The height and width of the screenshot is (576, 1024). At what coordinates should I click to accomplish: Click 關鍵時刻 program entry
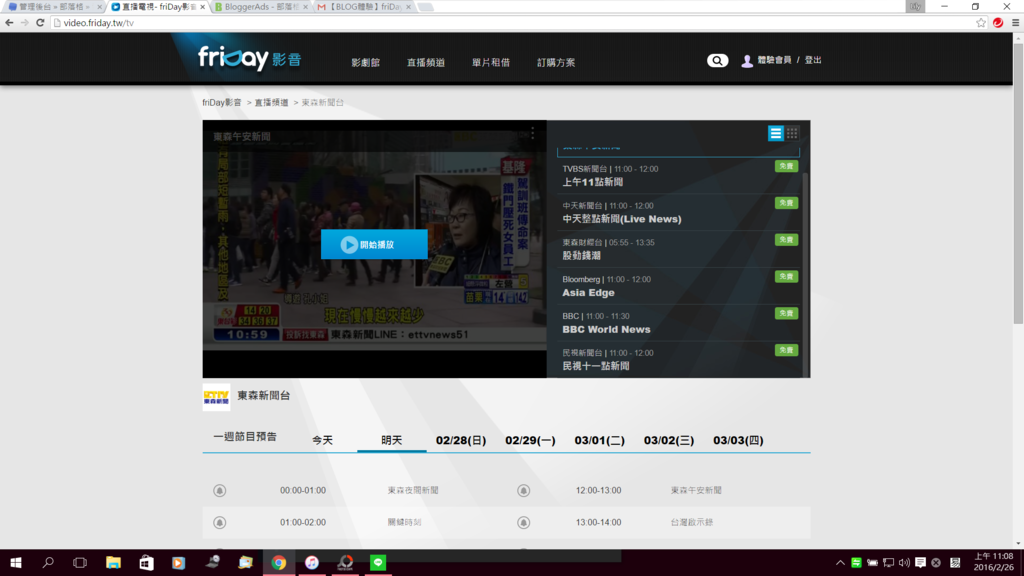404,522
